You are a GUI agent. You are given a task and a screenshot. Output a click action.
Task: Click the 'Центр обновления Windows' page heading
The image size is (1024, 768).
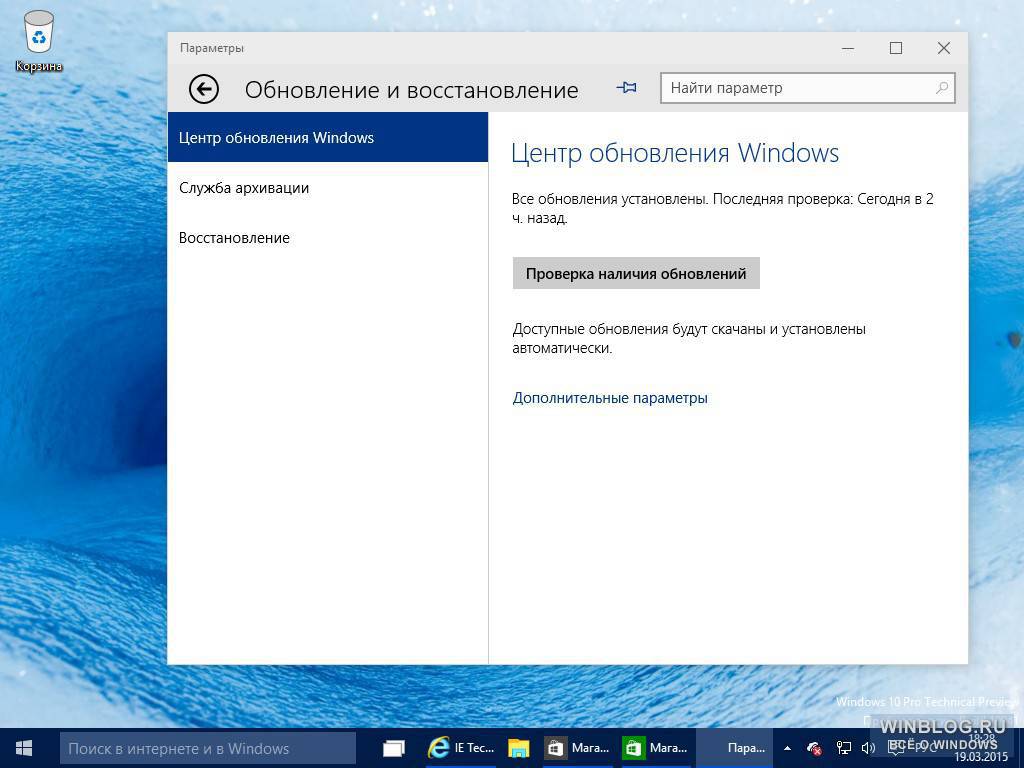tap(675, 153)
